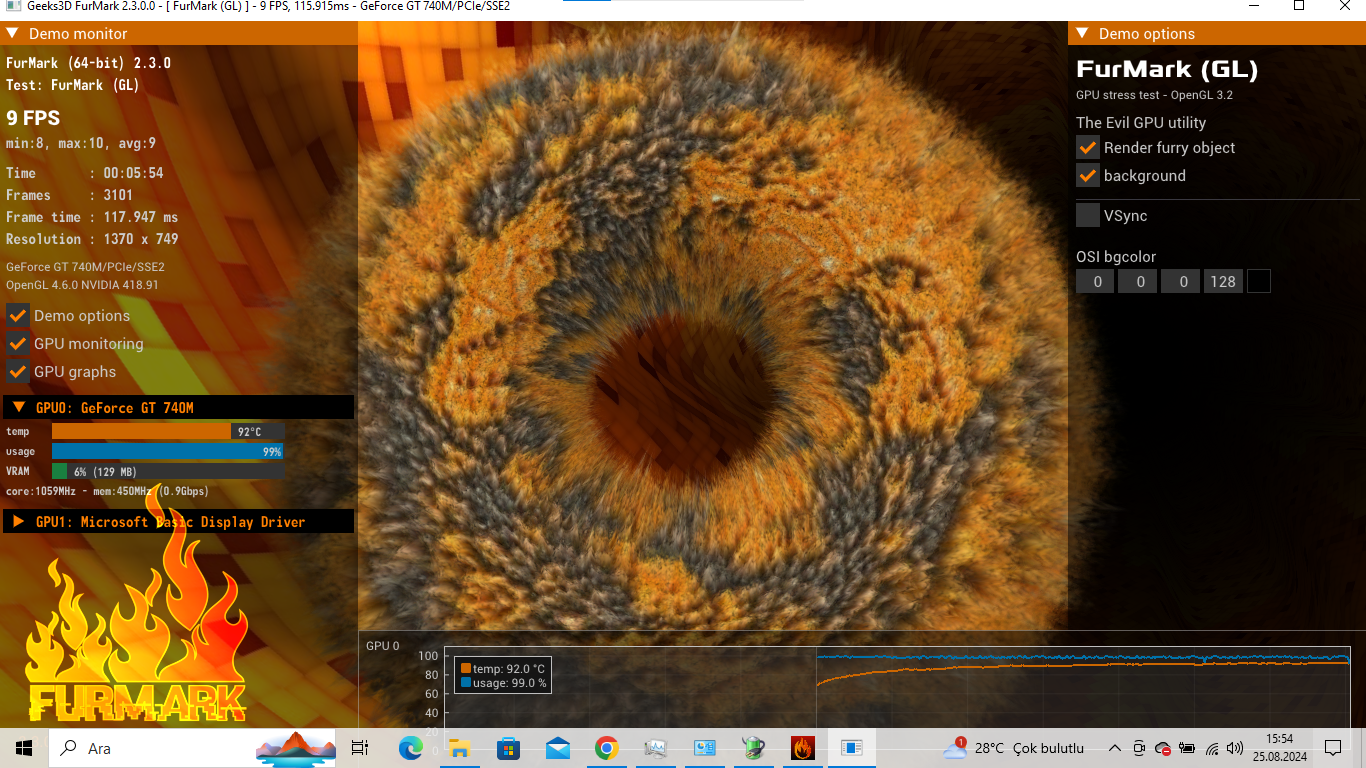Click the FurMark flame icon in the taskbar
The width and height of the screenshot is (1366, 768).
click(x=802, y=748)
